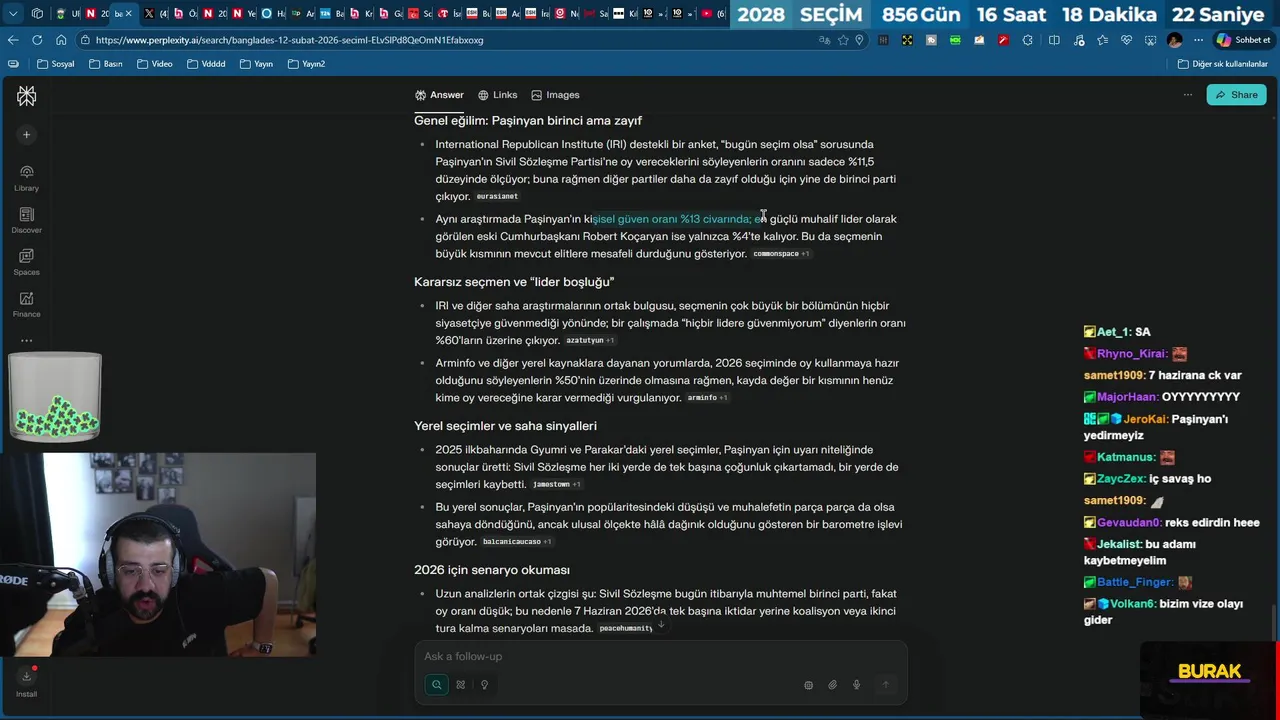Focus the Ask a follow-up field

tap(660, 656)
